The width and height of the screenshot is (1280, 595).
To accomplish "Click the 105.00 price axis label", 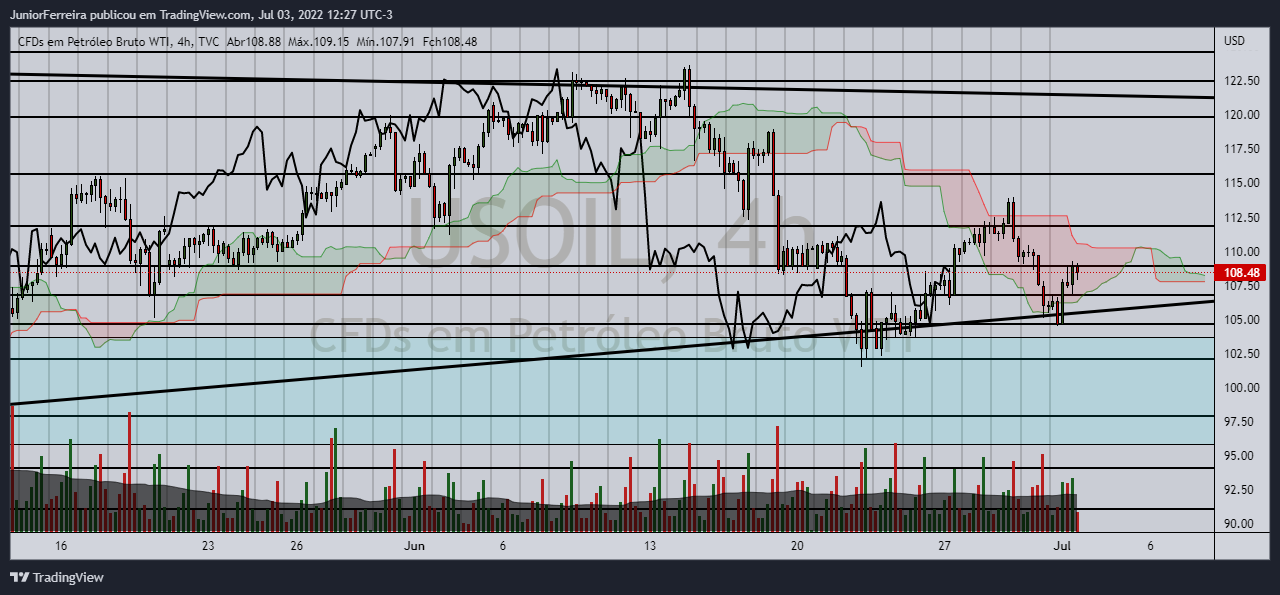I will click(x=1241, y=319).
